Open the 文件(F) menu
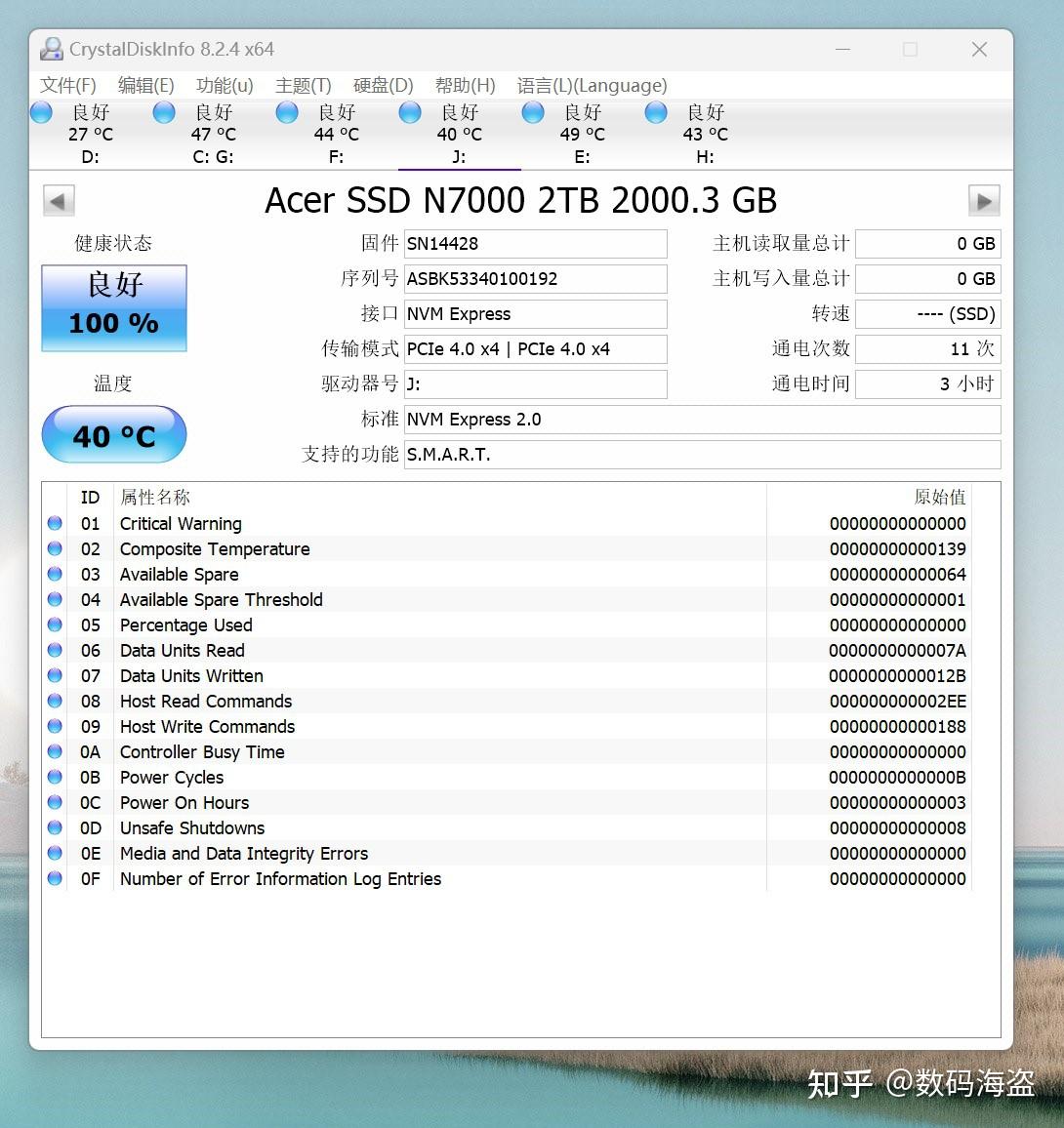Viewport: 1064px width, 1128px height. point(66,86)
